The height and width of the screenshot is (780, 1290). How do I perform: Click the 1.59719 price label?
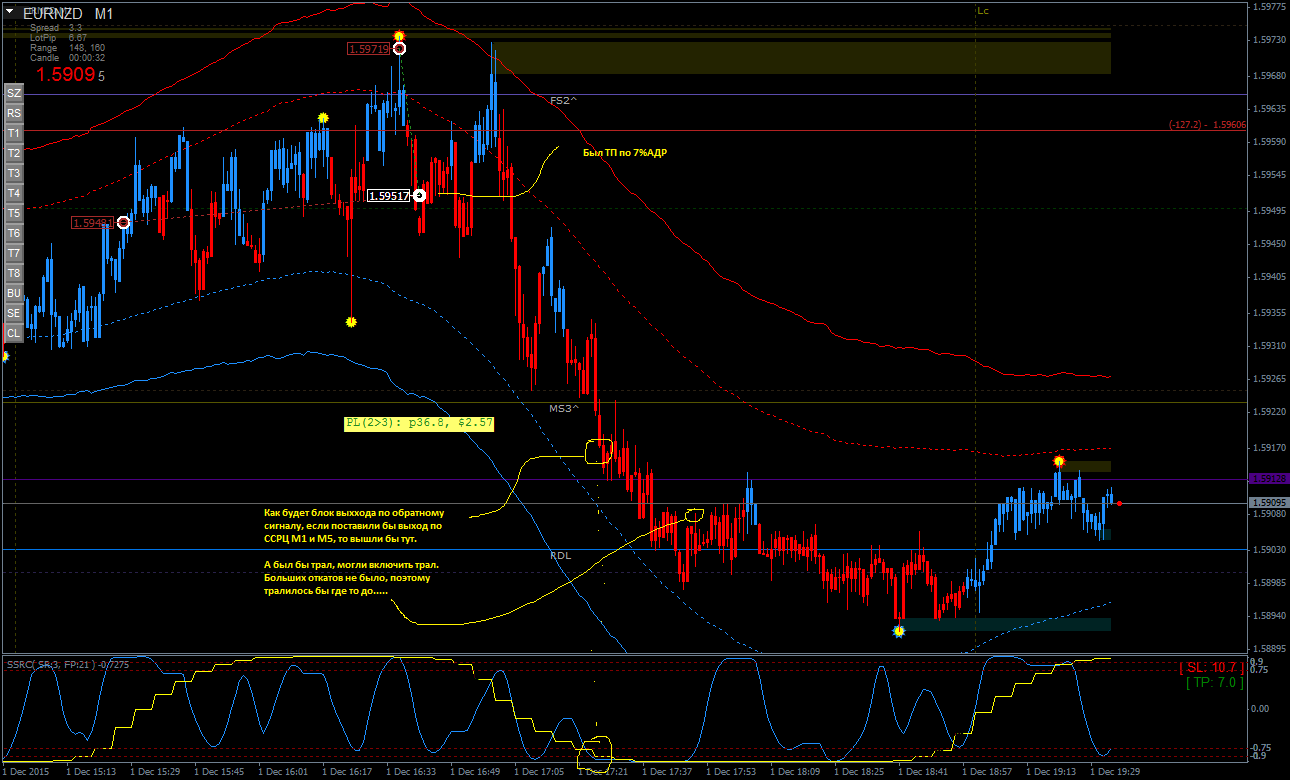coord(369,48)
